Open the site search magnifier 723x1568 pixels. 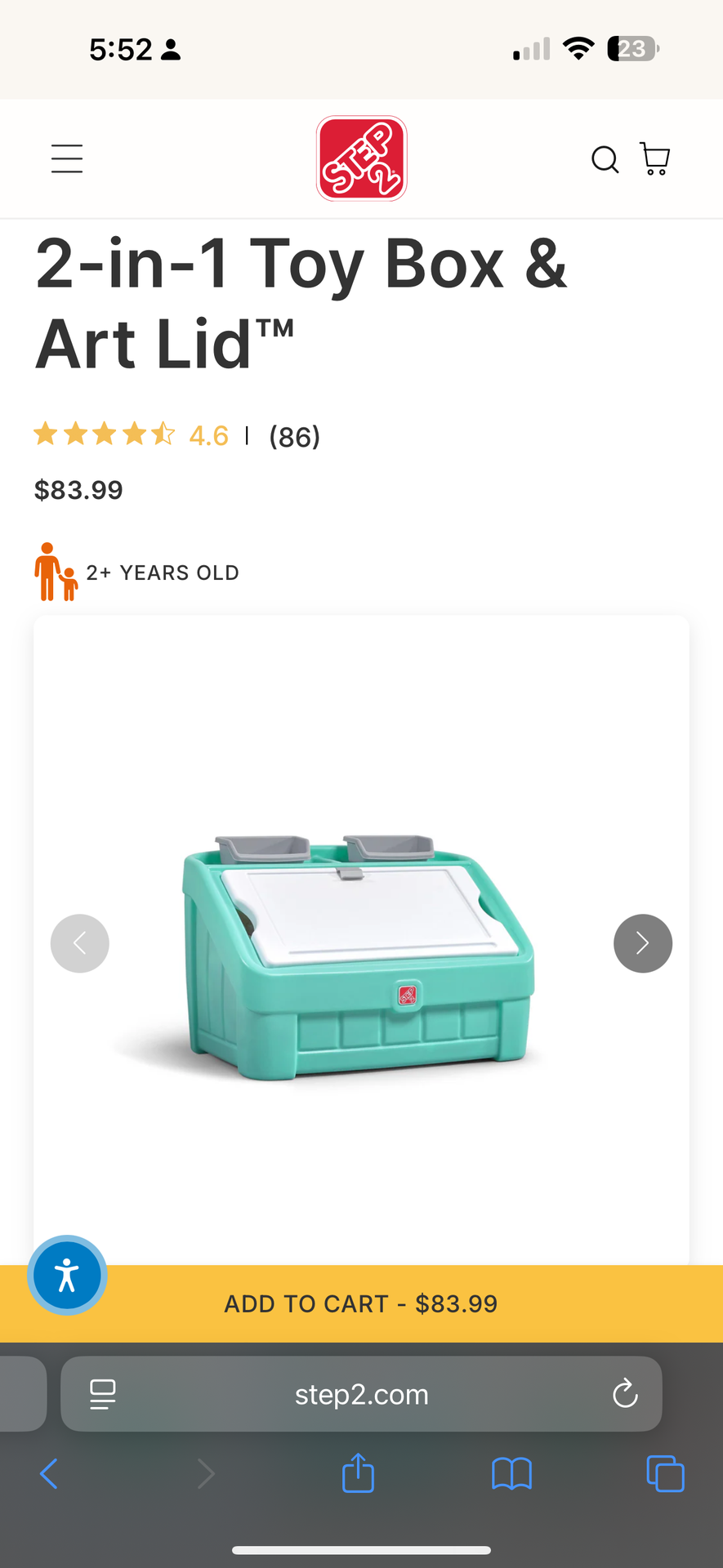pyautogui.click(x=605, y=159)
